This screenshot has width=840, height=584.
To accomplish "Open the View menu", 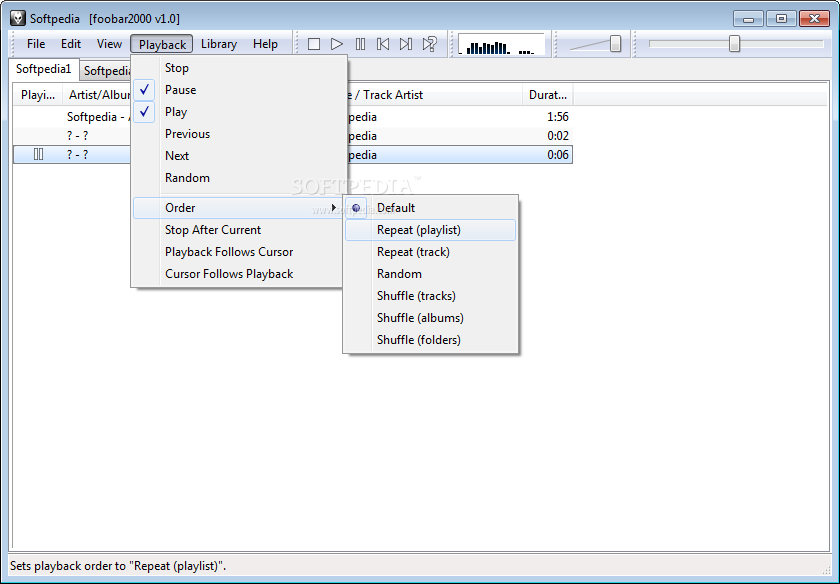I will 109,44.
